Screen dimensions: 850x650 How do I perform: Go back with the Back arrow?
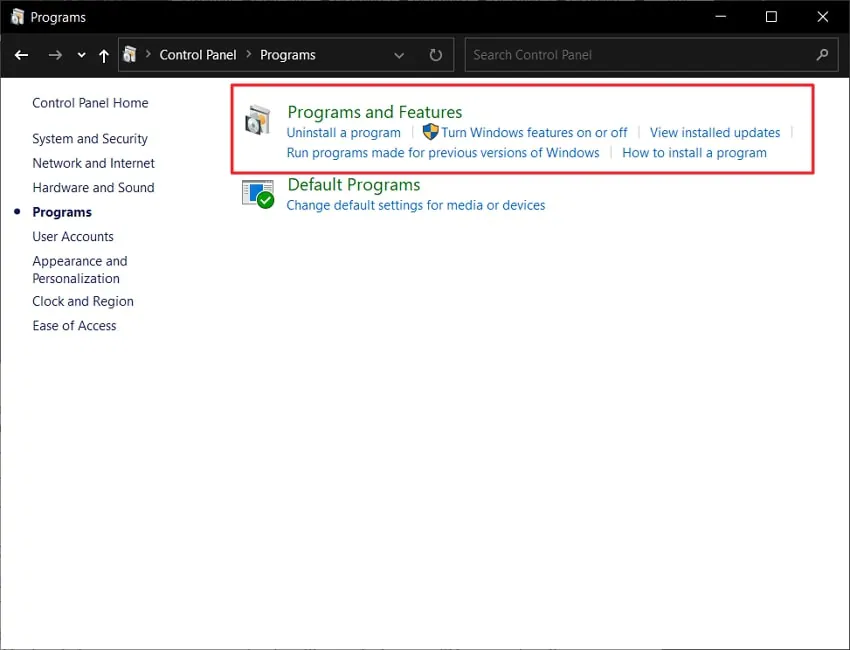[x=22, y=55]
